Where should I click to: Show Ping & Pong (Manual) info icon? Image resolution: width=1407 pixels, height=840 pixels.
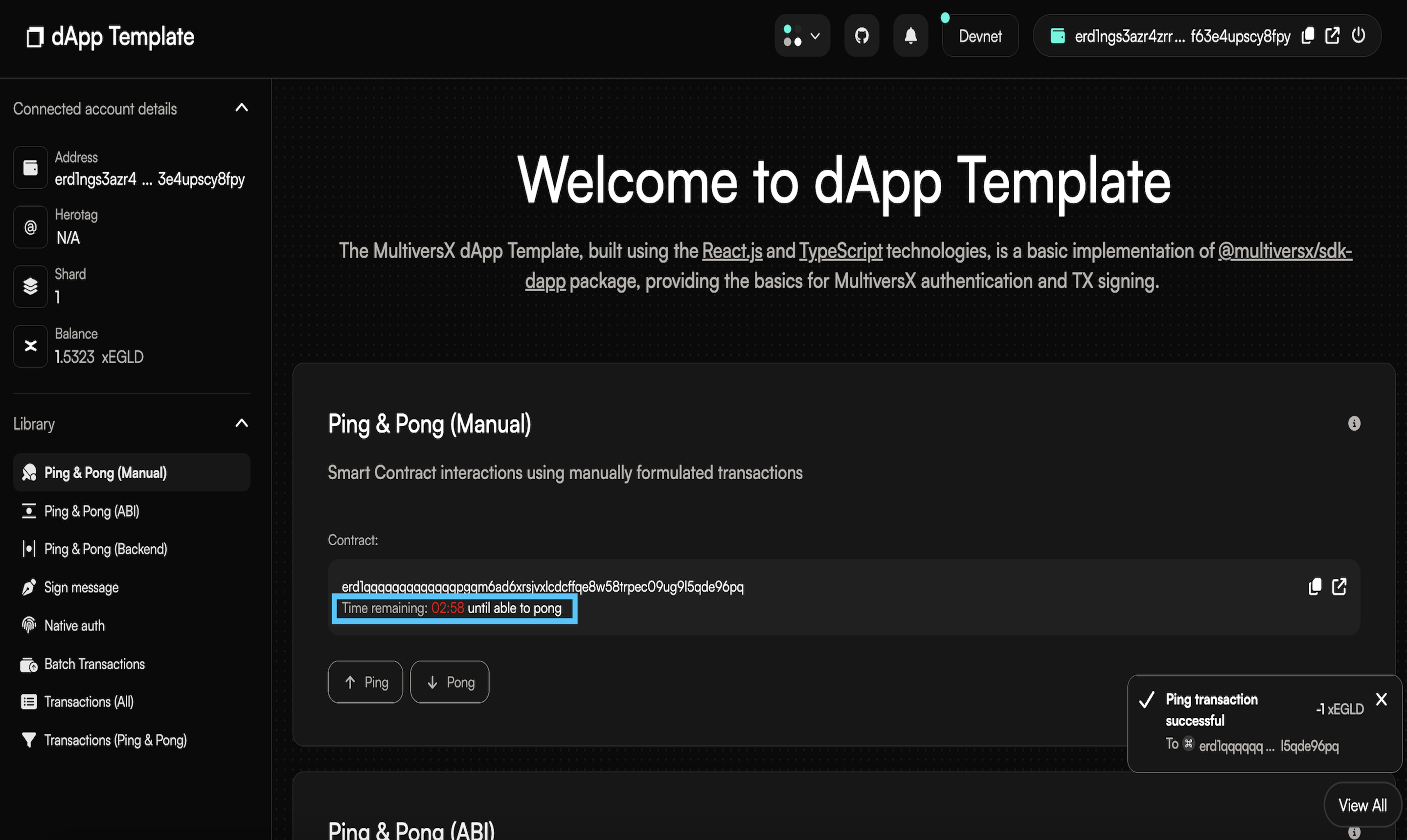1354,423
